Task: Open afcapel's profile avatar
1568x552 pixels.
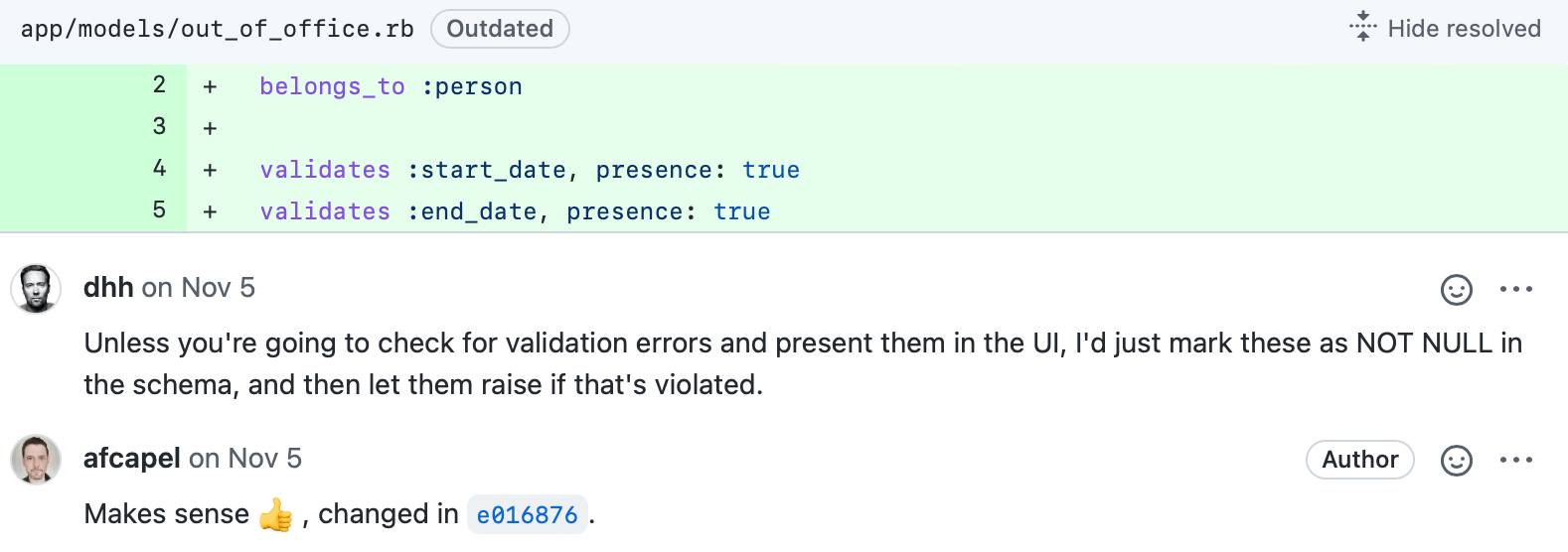Action: (x=36, y=460)
